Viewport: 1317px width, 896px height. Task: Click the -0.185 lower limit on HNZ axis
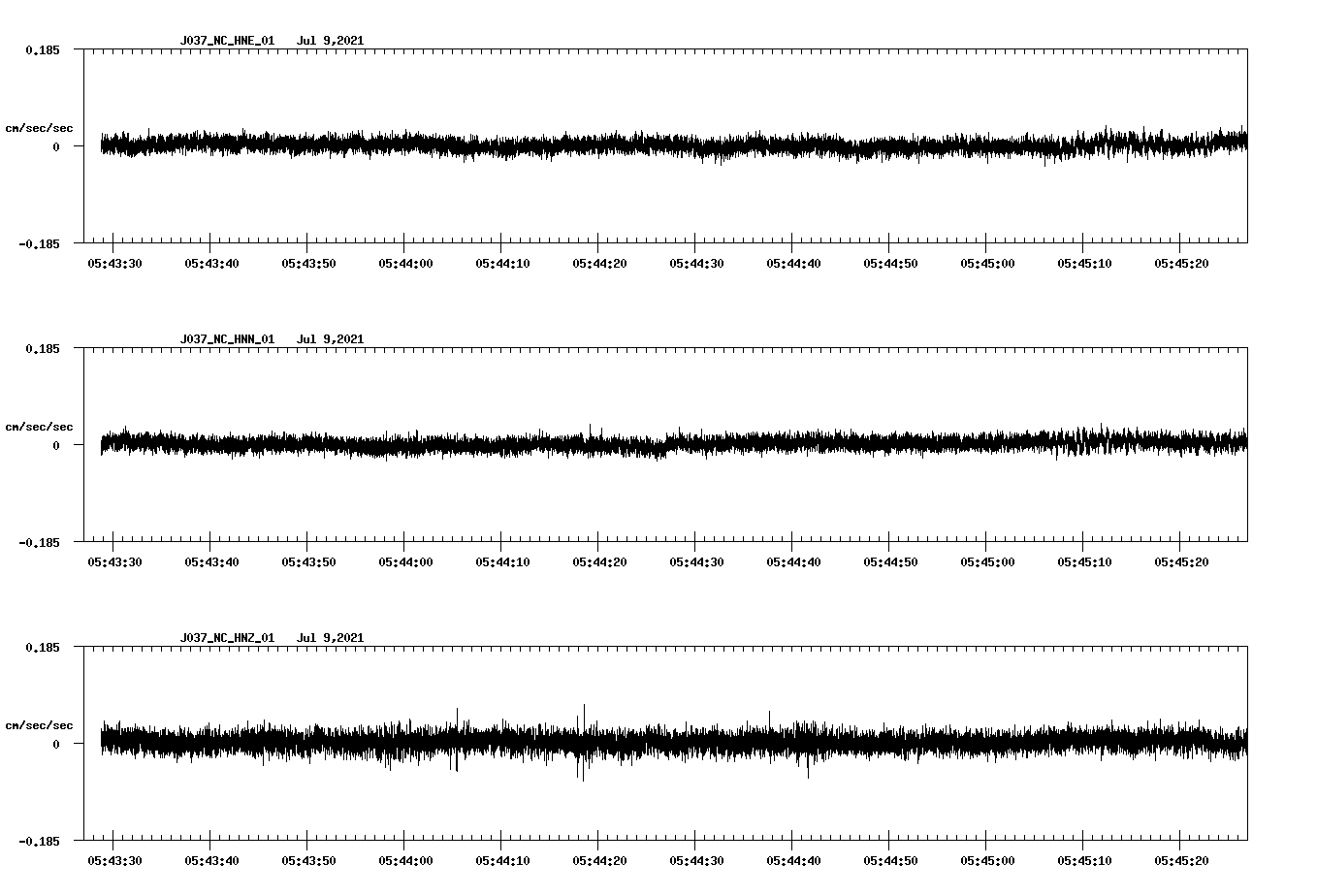click(x=39, y=841)
